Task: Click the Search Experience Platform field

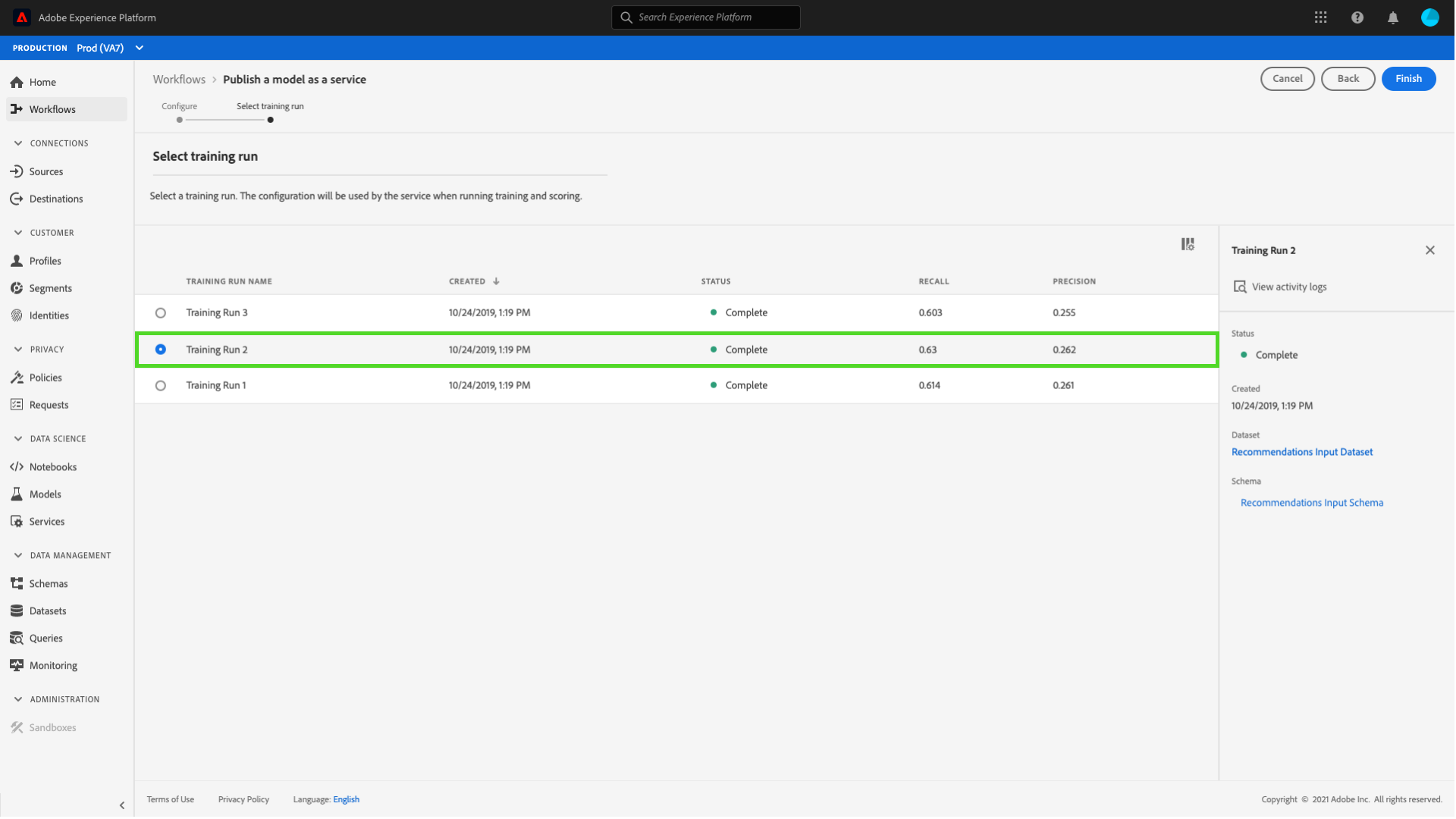Action: (x=705, y=17)
